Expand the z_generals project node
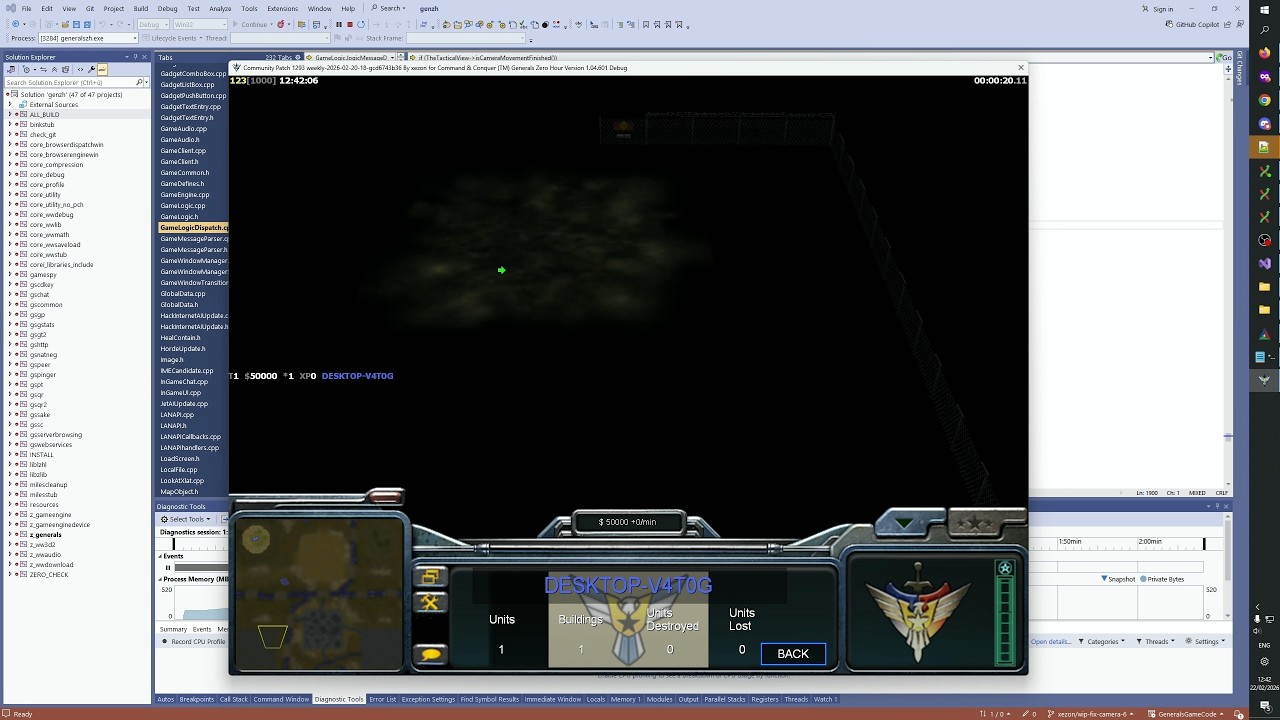The image size is (1280, 720). [x=10, y=535]
